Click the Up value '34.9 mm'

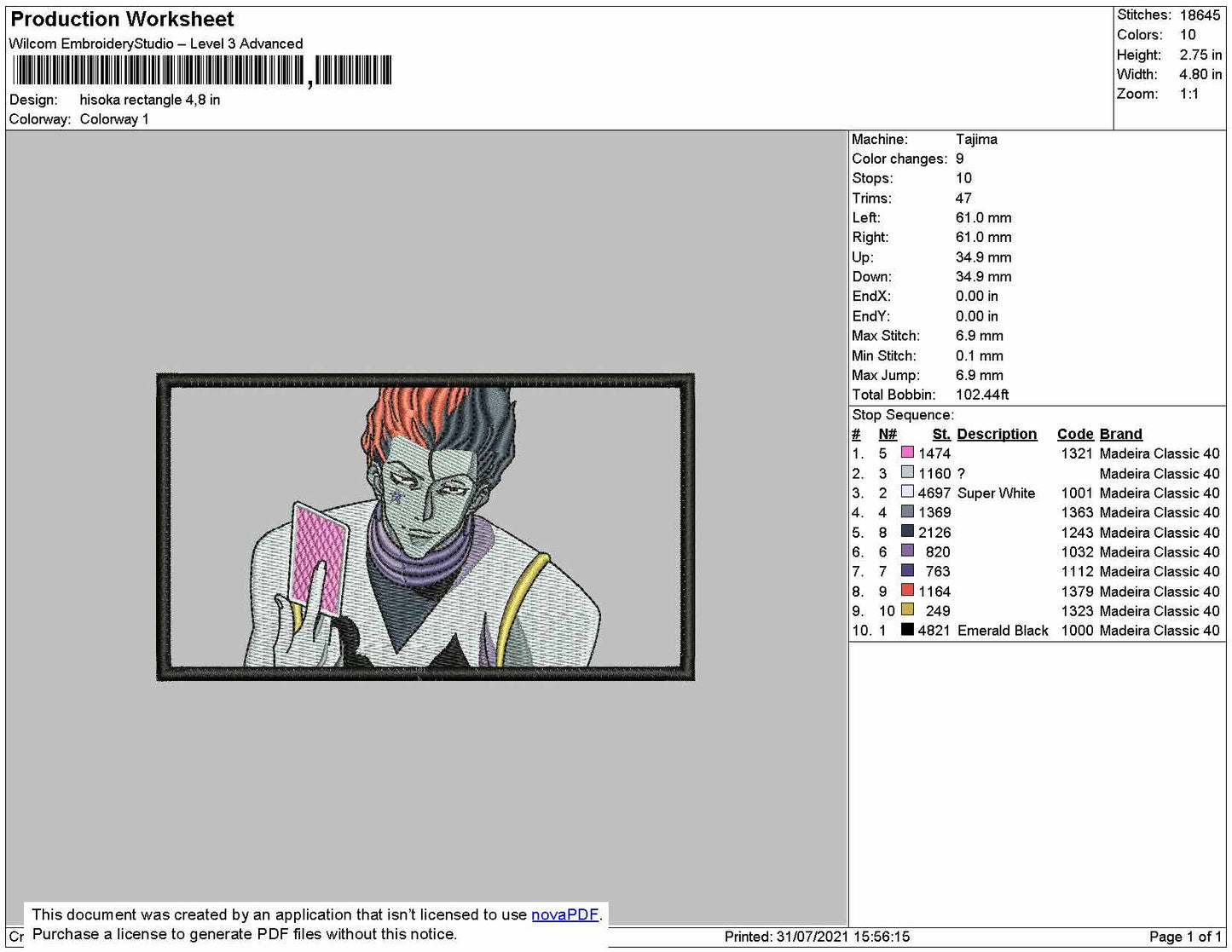(x=983, y=257)
